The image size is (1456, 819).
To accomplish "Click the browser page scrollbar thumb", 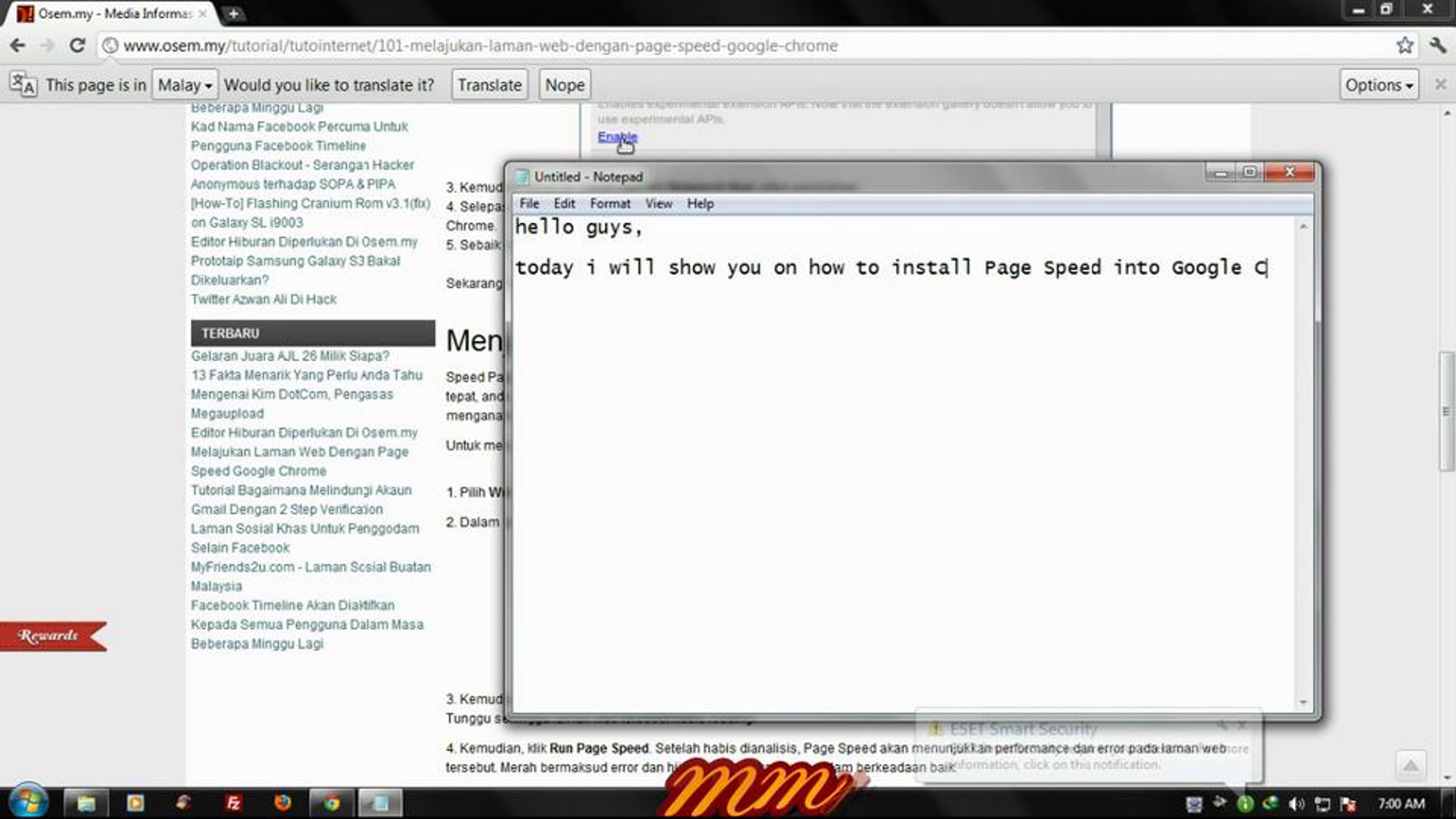I will (1447, 411).
